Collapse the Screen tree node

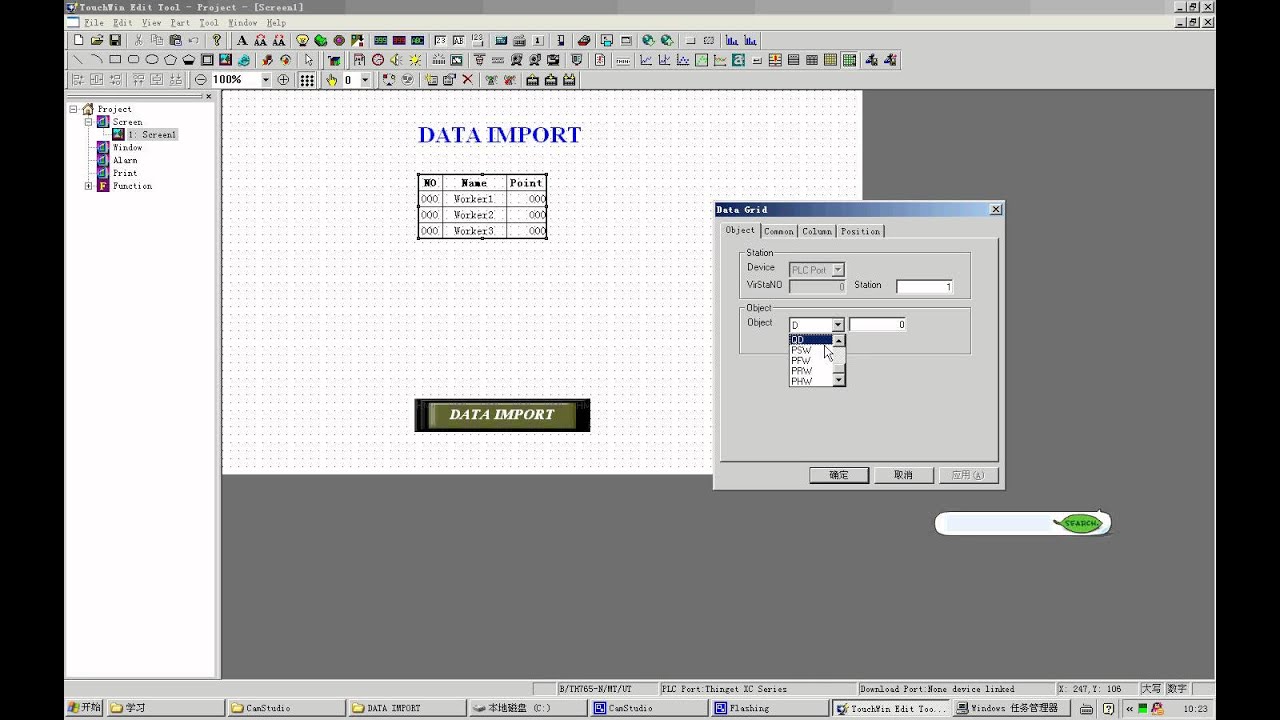click(x=88, y=122)
